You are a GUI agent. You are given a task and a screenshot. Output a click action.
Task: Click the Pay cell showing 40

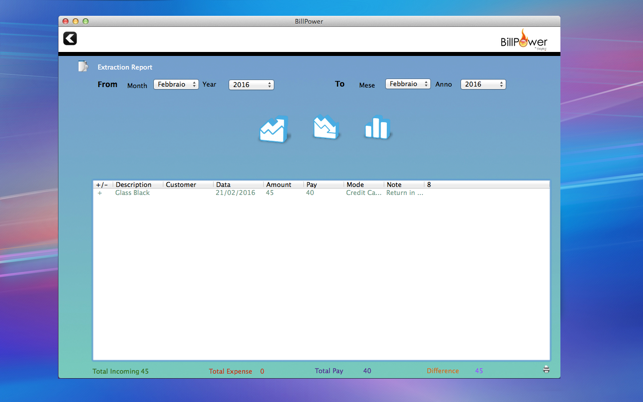pyautogui.click(x=310, y=193)
